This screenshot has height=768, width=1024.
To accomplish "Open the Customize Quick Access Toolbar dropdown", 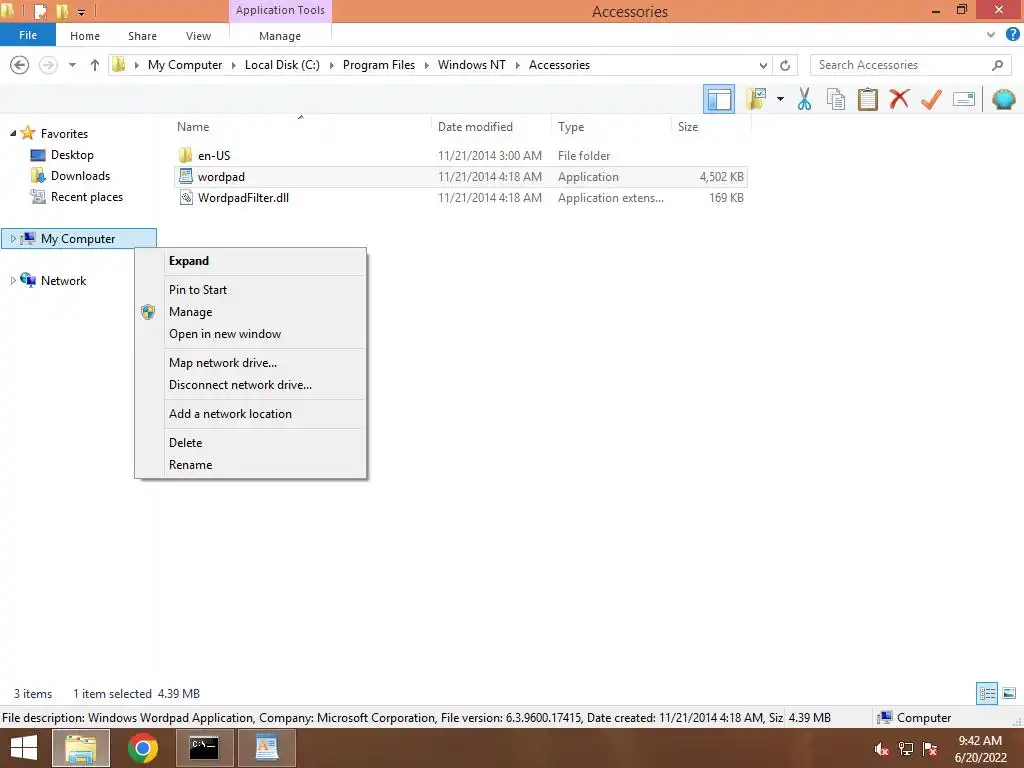I will (x=82, y=12).
